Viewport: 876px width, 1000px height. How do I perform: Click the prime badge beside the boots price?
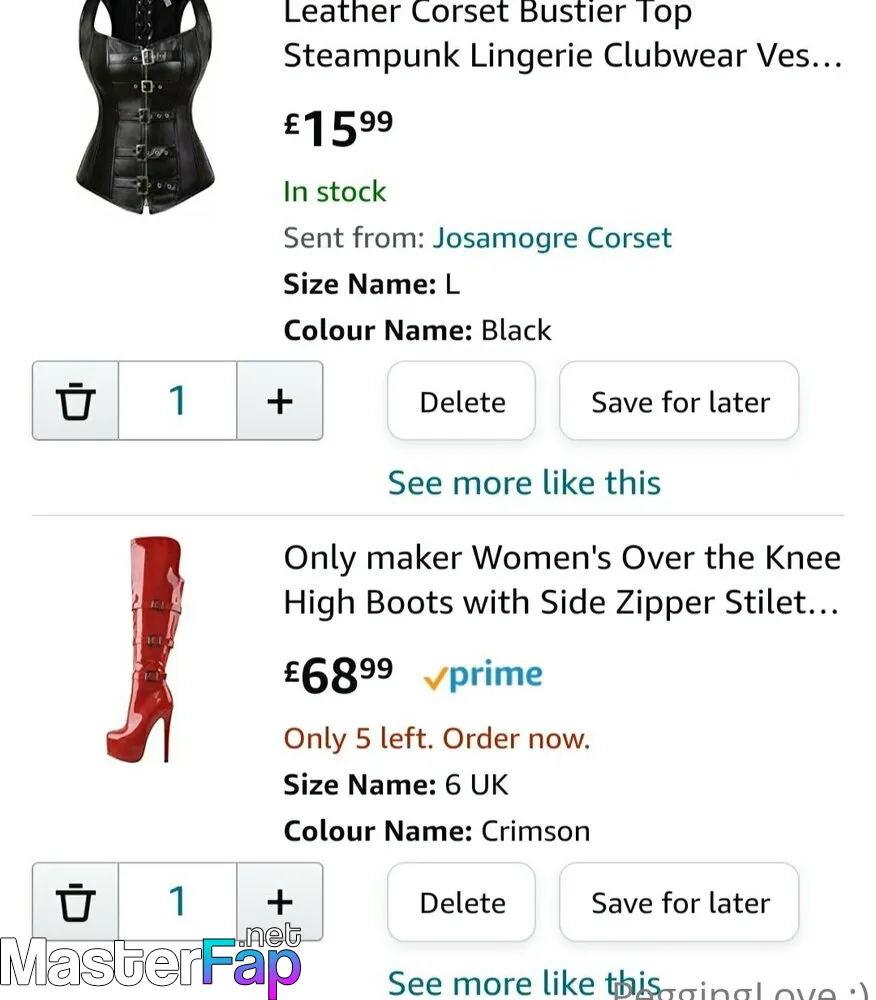click(x=483, y=675)
